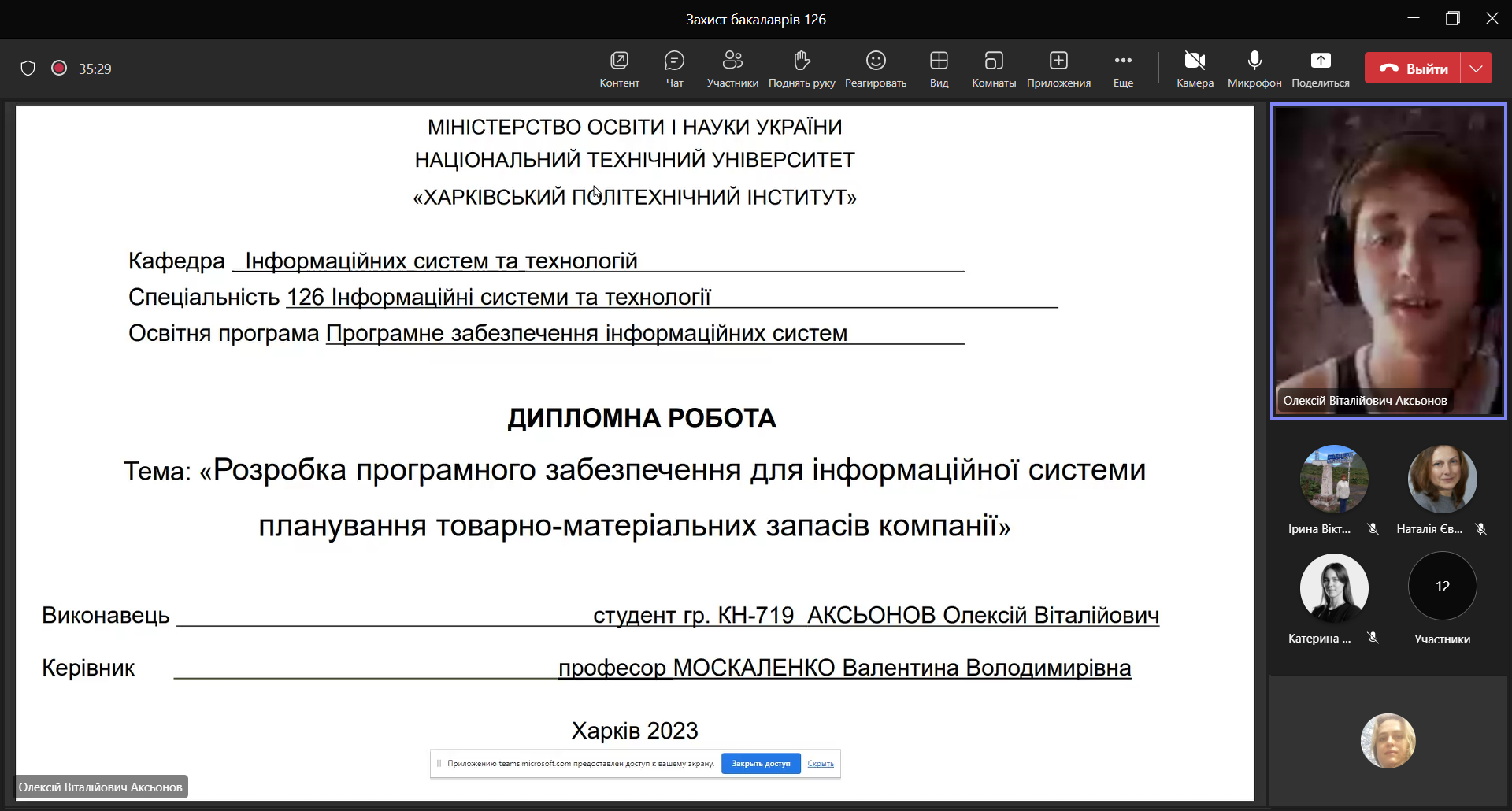Click the blue stop sharing access button
The height and width of the screenshot is (811, 1512).
(x=761, y=763)
